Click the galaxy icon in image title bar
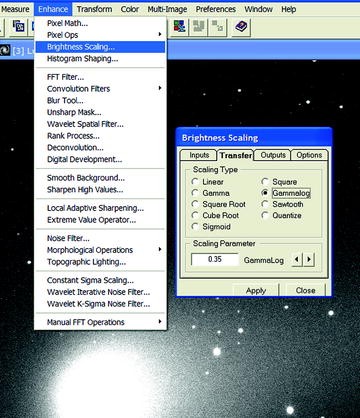The height and width of the screenshot is (418, 360). pyautogui.click(x=5, y=50)
